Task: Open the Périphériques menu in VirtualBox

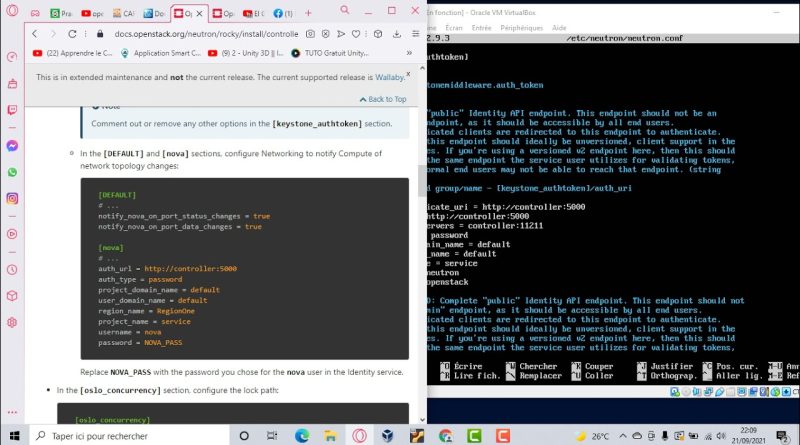Action: 521,28
